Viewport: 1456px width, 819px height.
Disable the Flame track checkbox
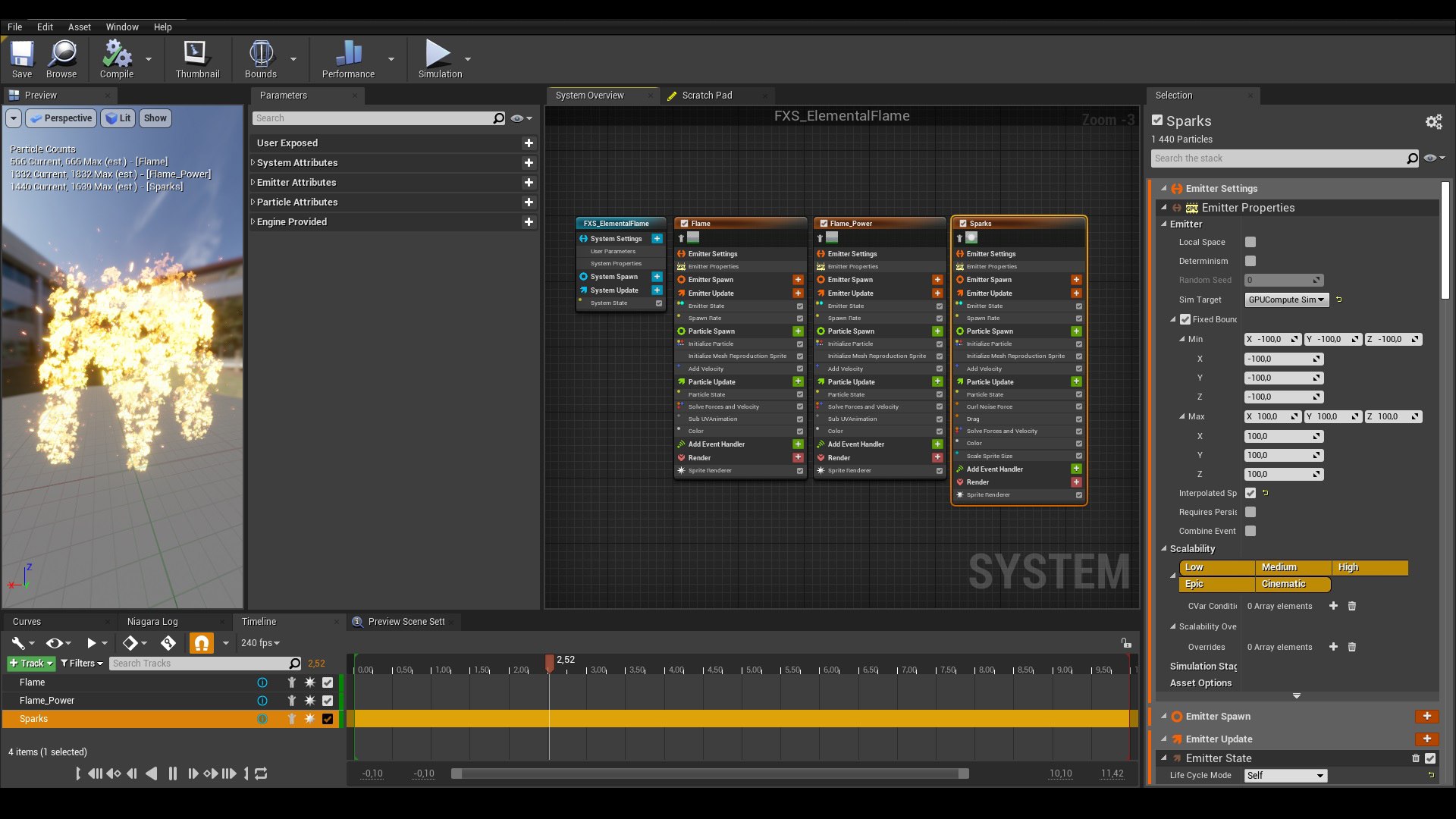pyautogui.click(x=328, y=682)
